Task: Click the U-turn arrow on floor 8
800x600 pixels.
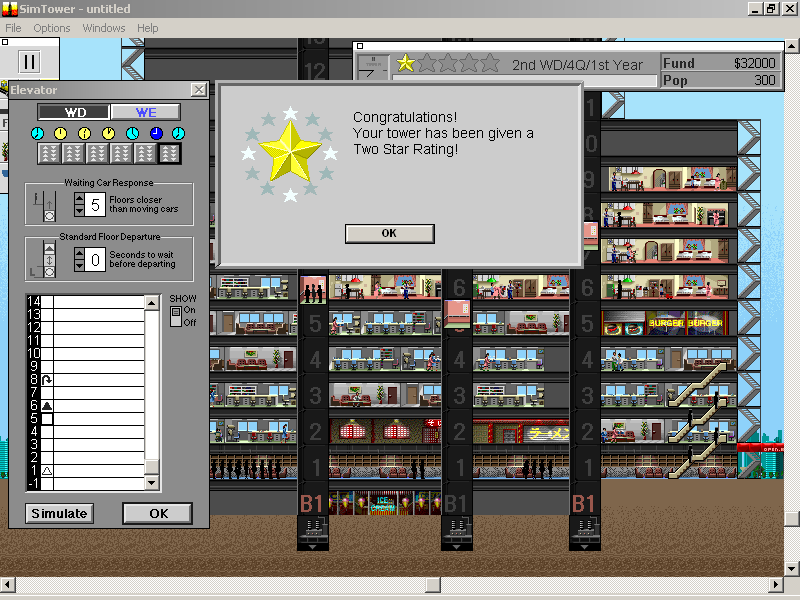Action: (47, 380)
